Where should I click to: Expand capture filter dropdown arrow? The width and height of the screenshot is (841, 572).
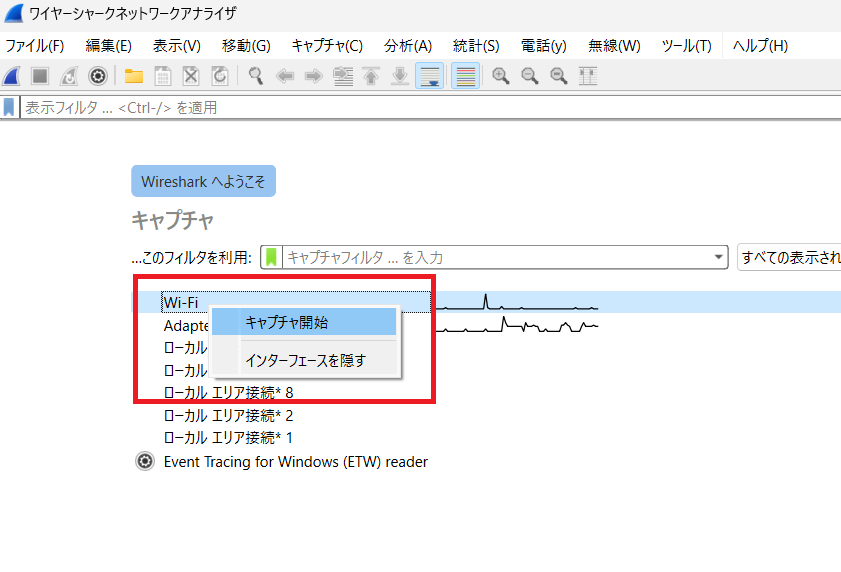(x=719, y=258)
